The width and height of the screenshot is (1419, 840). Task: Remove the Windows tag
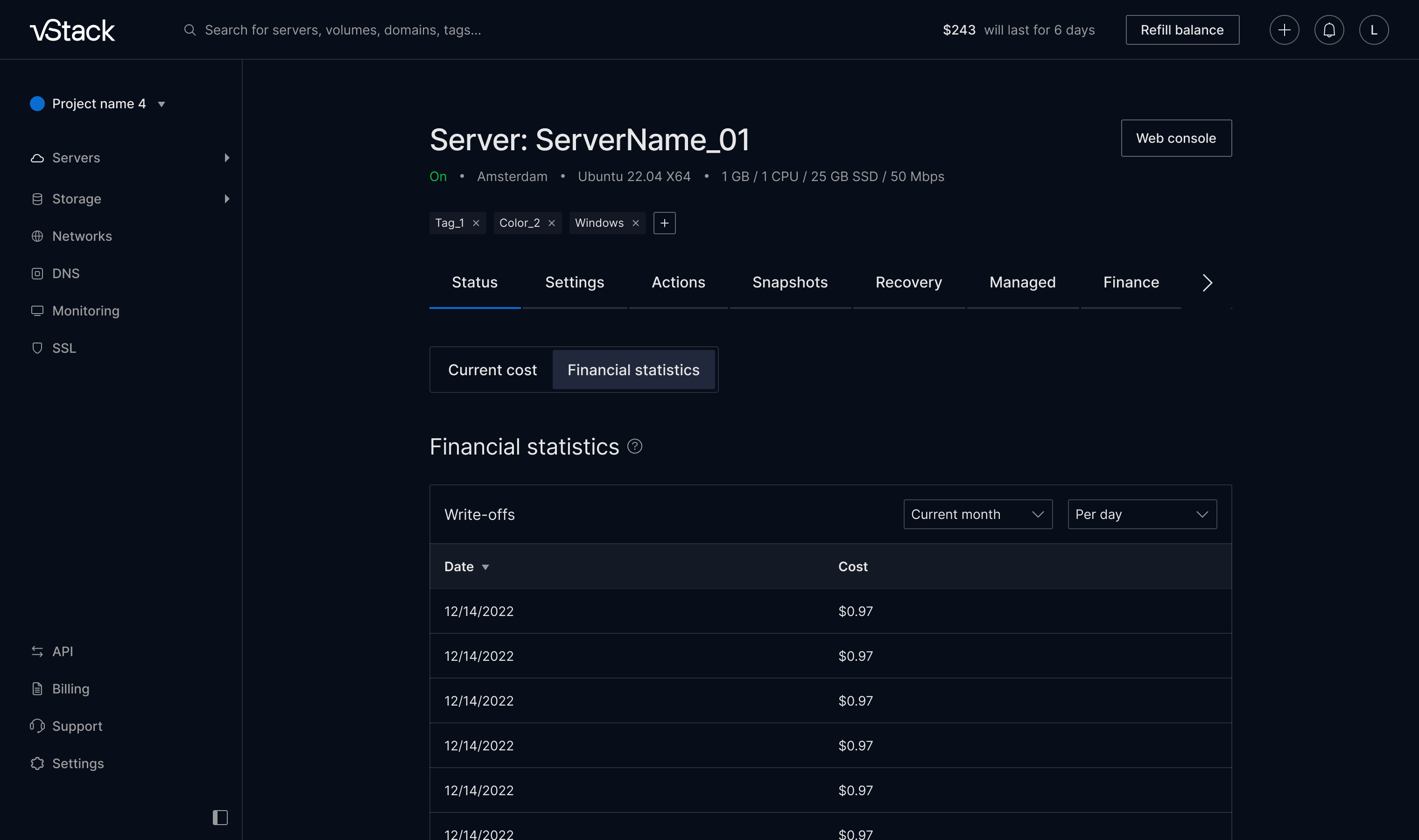tap(636, 223)
